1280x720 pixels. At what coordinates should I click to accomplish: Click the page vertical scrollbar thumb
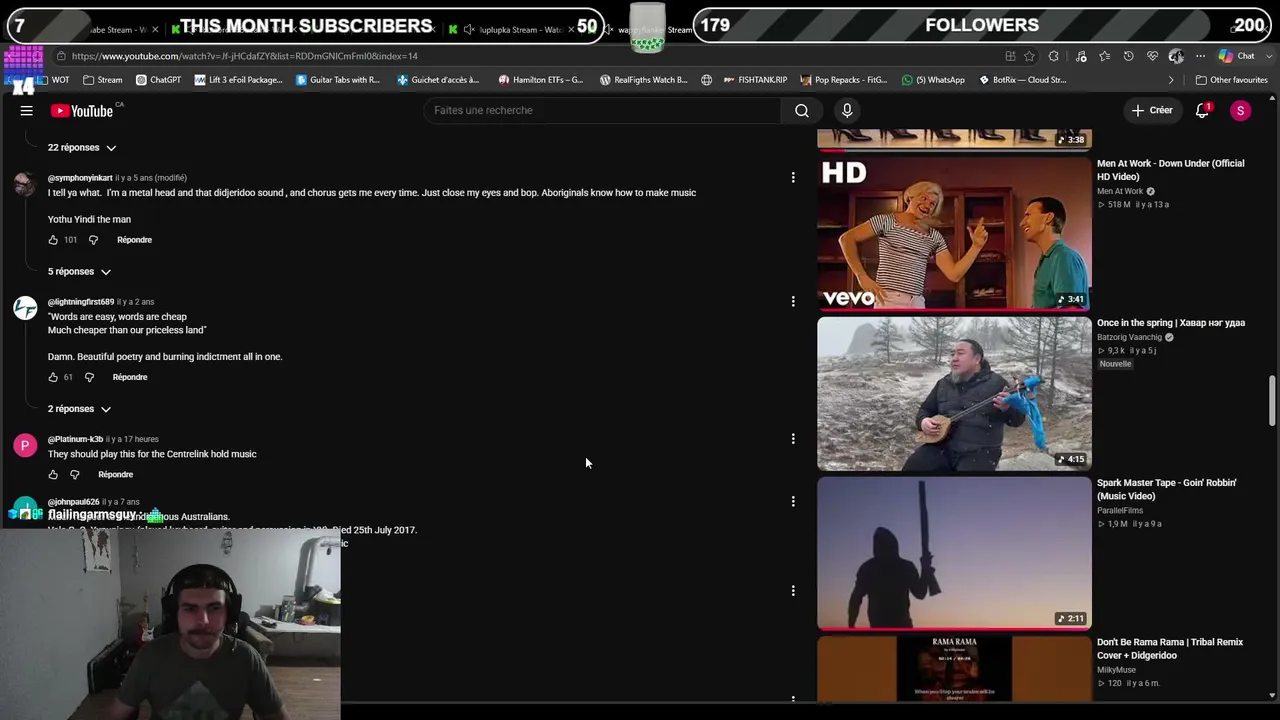pos(1272,401)
